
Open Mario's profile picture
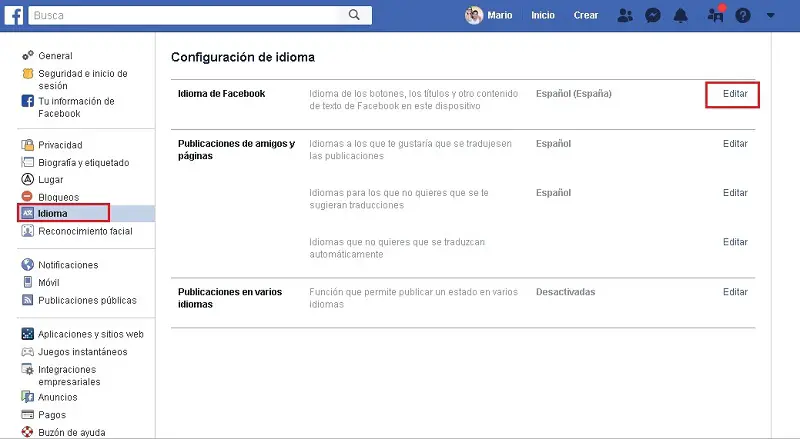tap(473, 15)
